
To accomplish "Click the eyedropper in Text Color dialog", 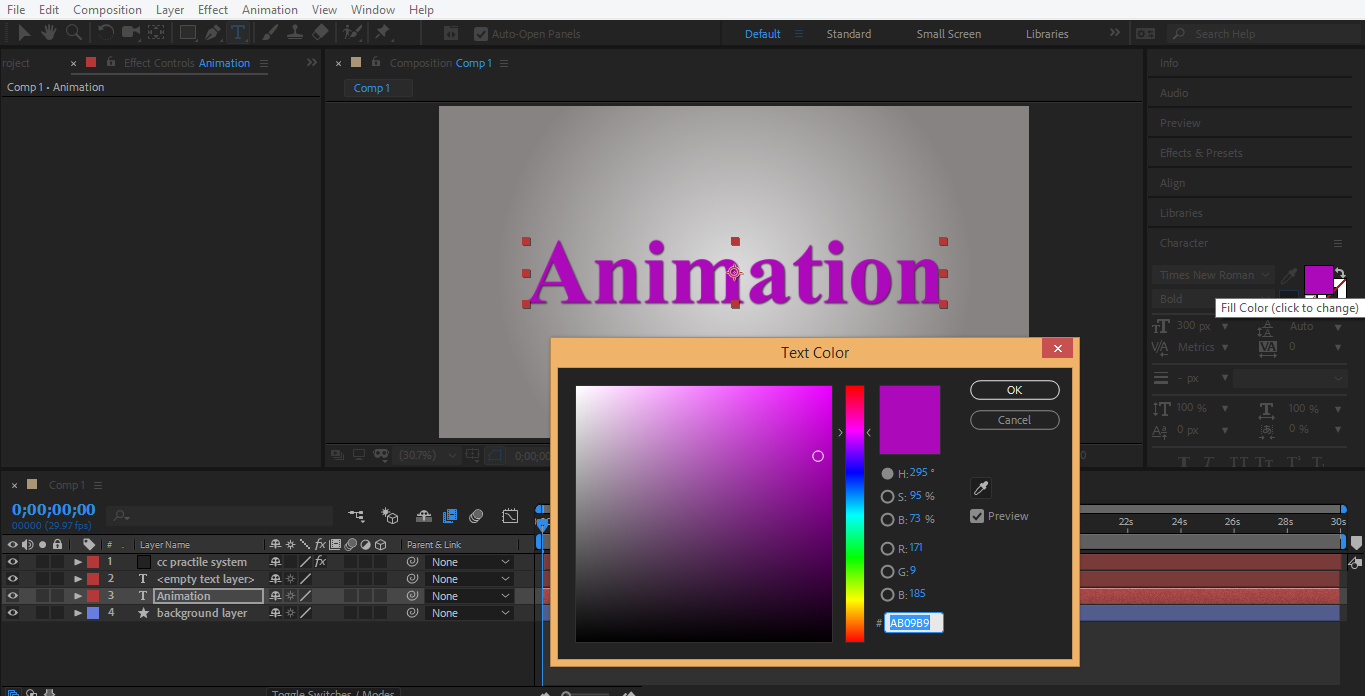I will coord(981,488).
